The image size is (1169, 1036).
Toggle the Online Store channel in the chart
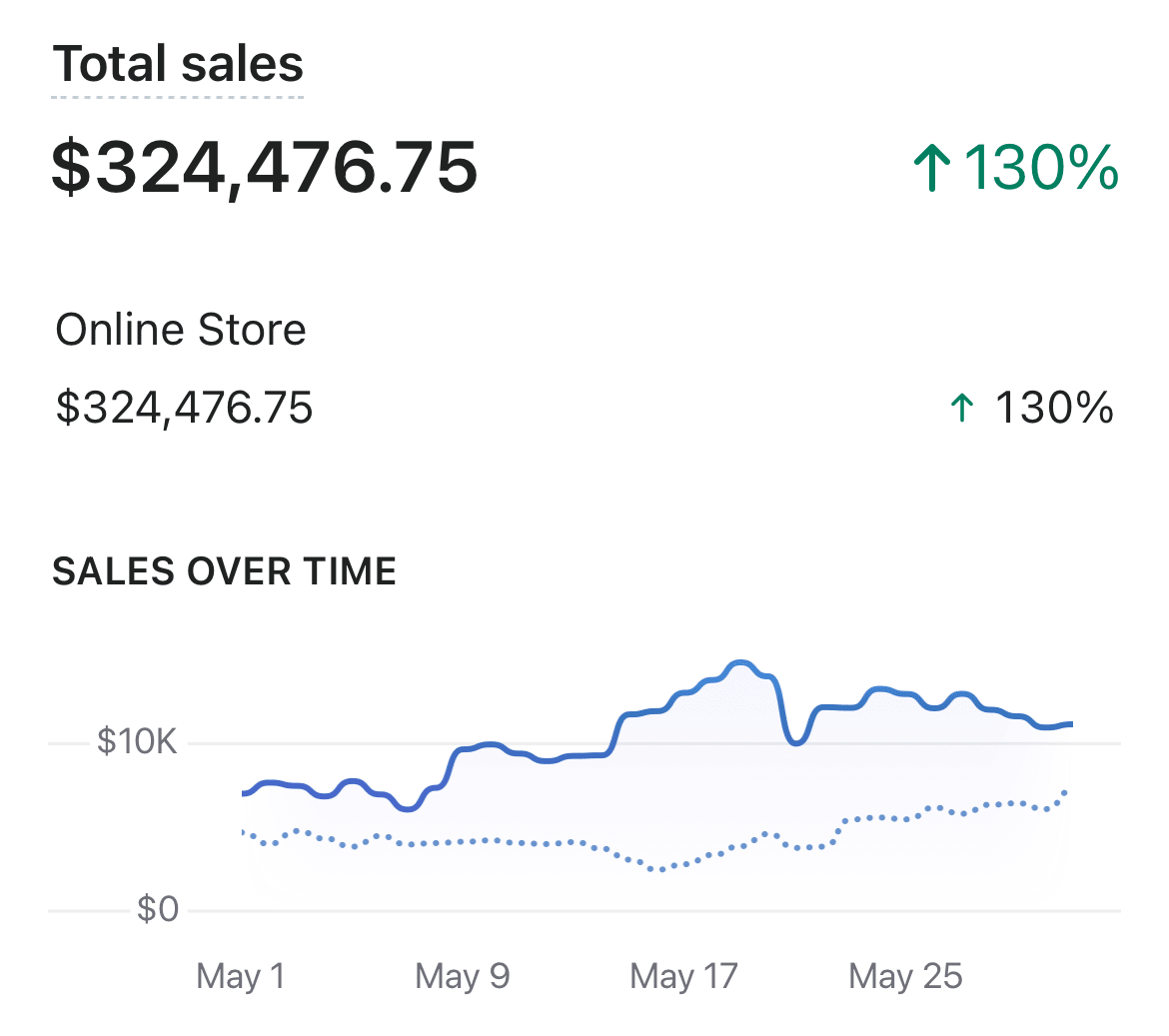181,329
